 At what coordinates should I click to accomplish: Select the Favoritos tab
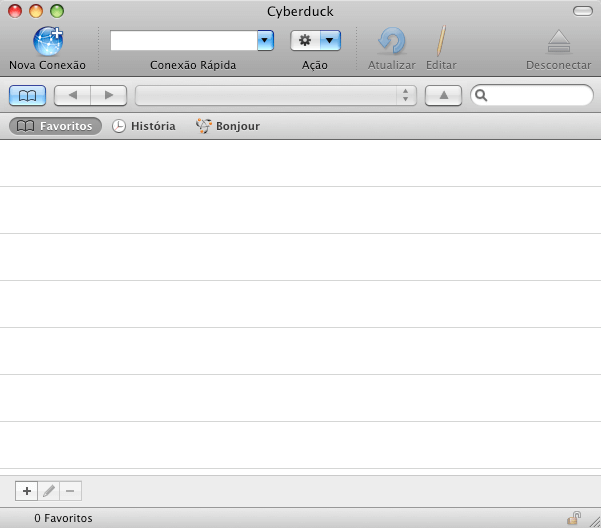[55, 126]
